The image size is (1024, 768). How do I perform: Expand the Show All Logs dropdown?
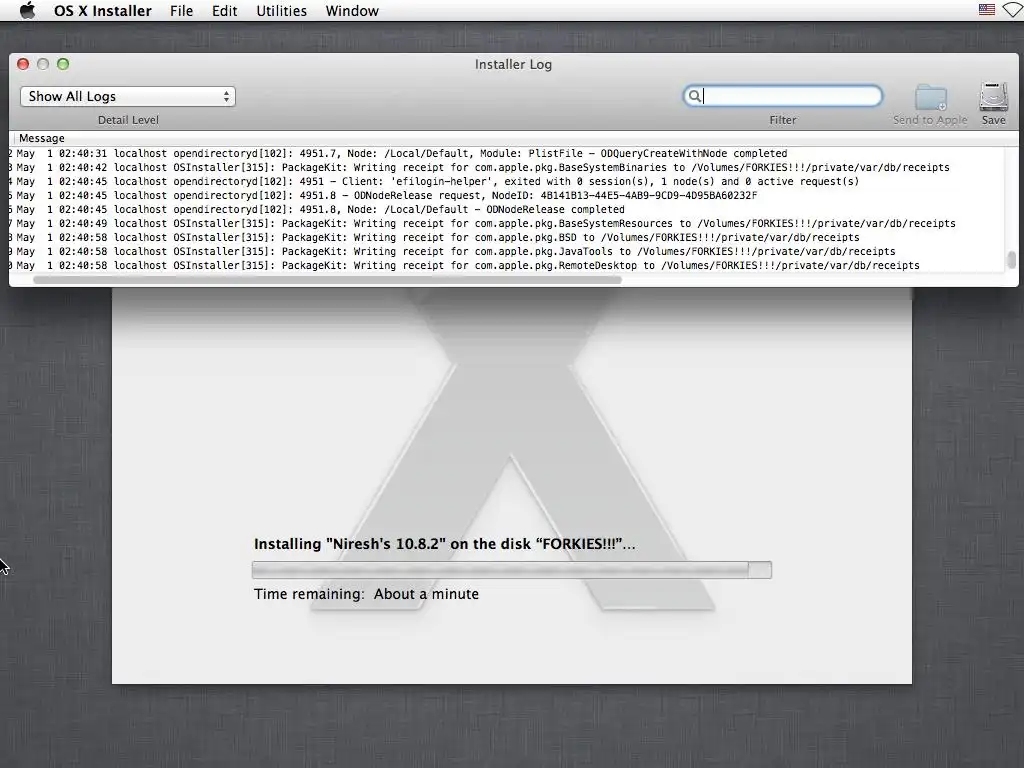(x=128, y=97)
